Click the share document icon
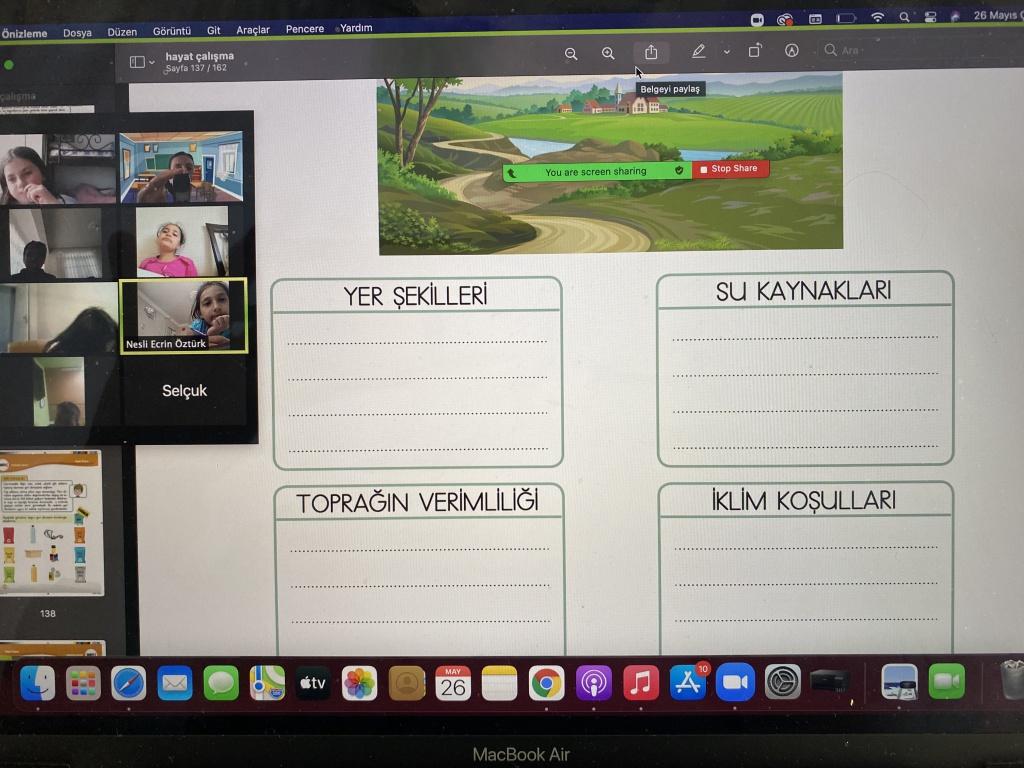Image resolution: width=1024 pixels, height=768 pixels. pyautogui.click(x=651, y=53)
